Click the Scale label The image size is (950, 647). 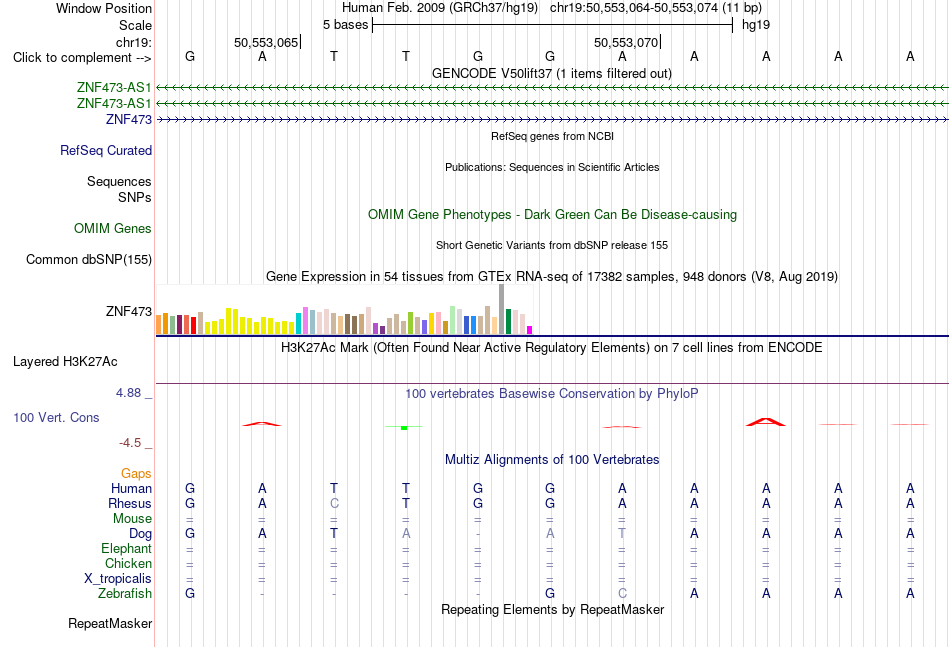135,25
